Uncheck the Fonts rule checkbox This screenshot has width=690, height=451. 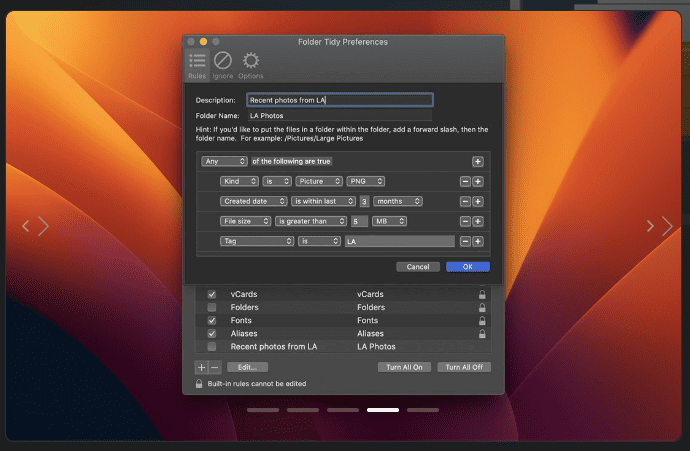point(212,320)
